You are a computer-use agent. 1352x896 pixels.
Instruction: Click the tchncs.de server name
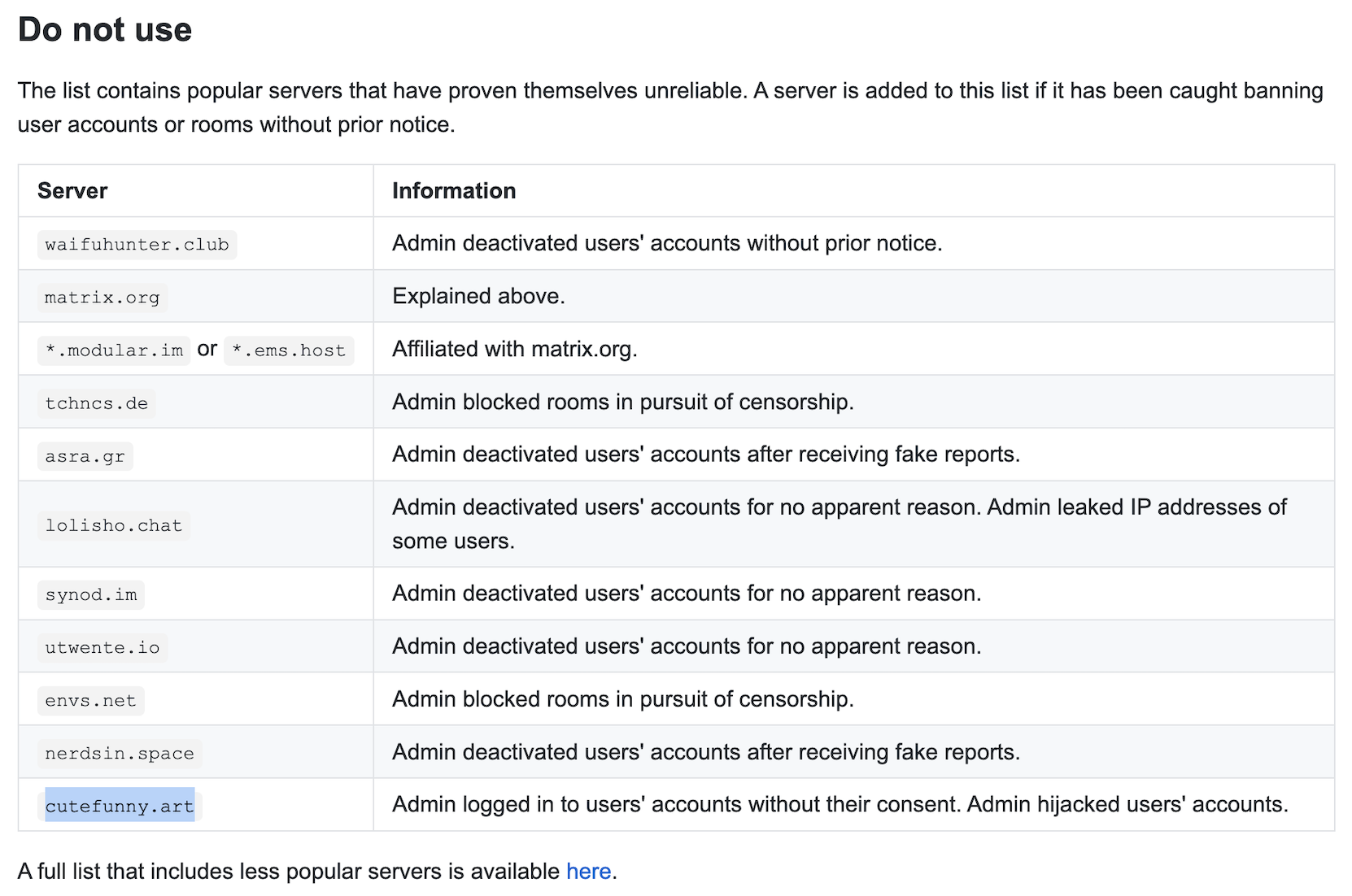96,403
